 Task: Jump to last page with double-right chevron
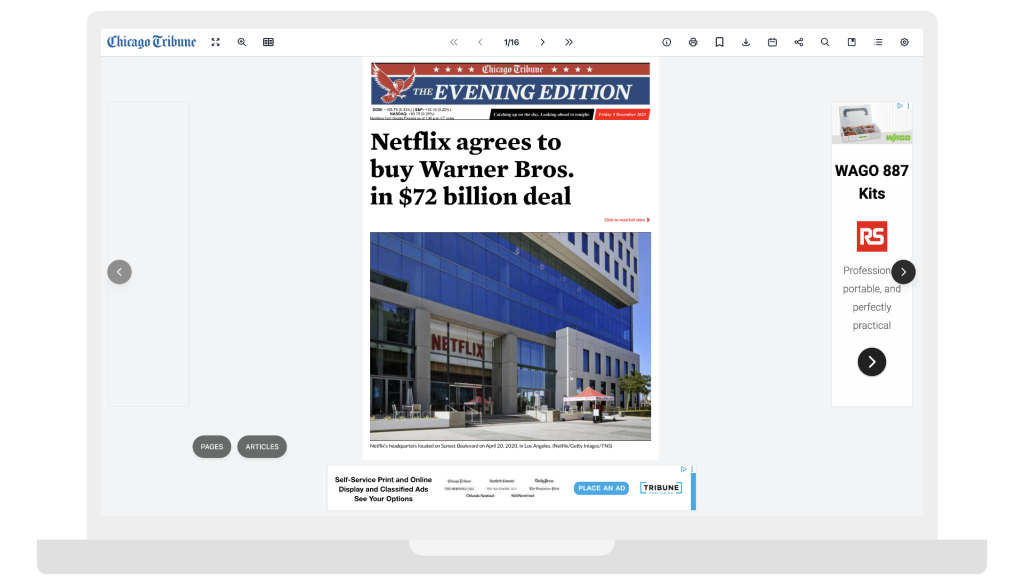tap(569, 42)
